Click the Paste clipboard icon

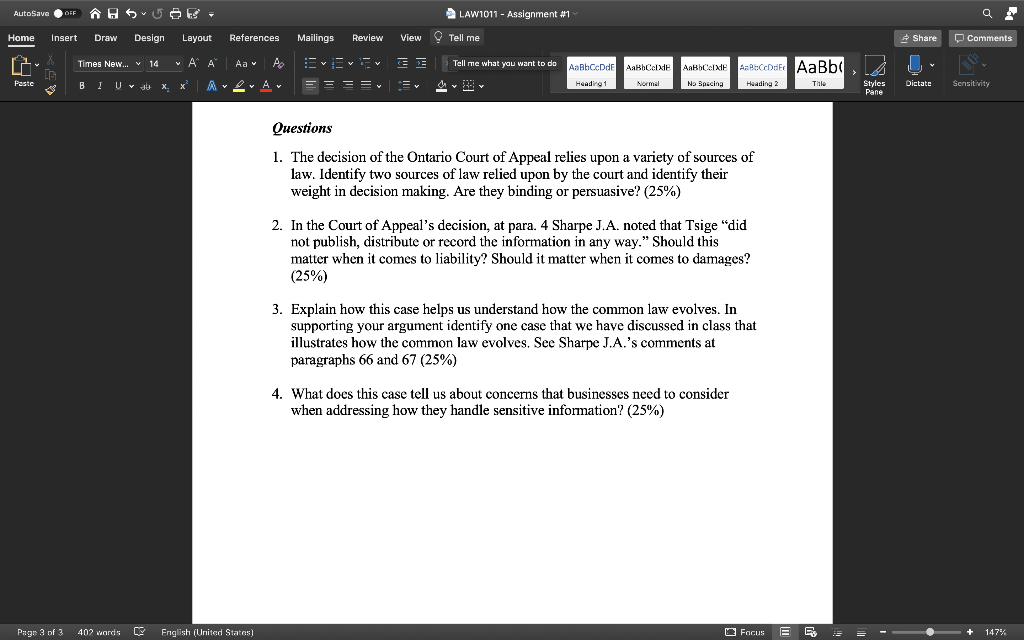coord(21,65)
